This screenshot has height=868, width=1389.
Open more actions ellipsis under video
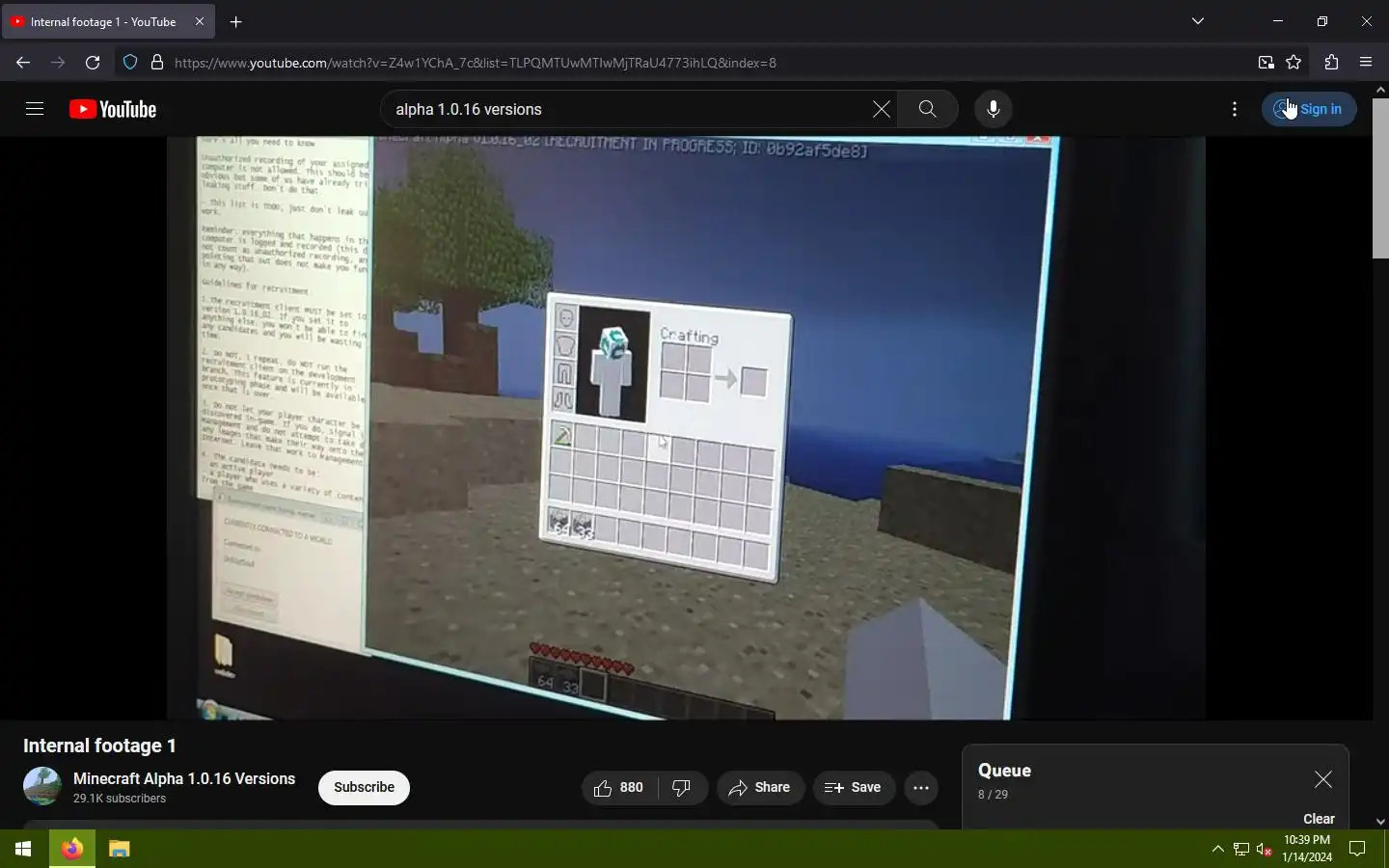[x=921, y=787]
